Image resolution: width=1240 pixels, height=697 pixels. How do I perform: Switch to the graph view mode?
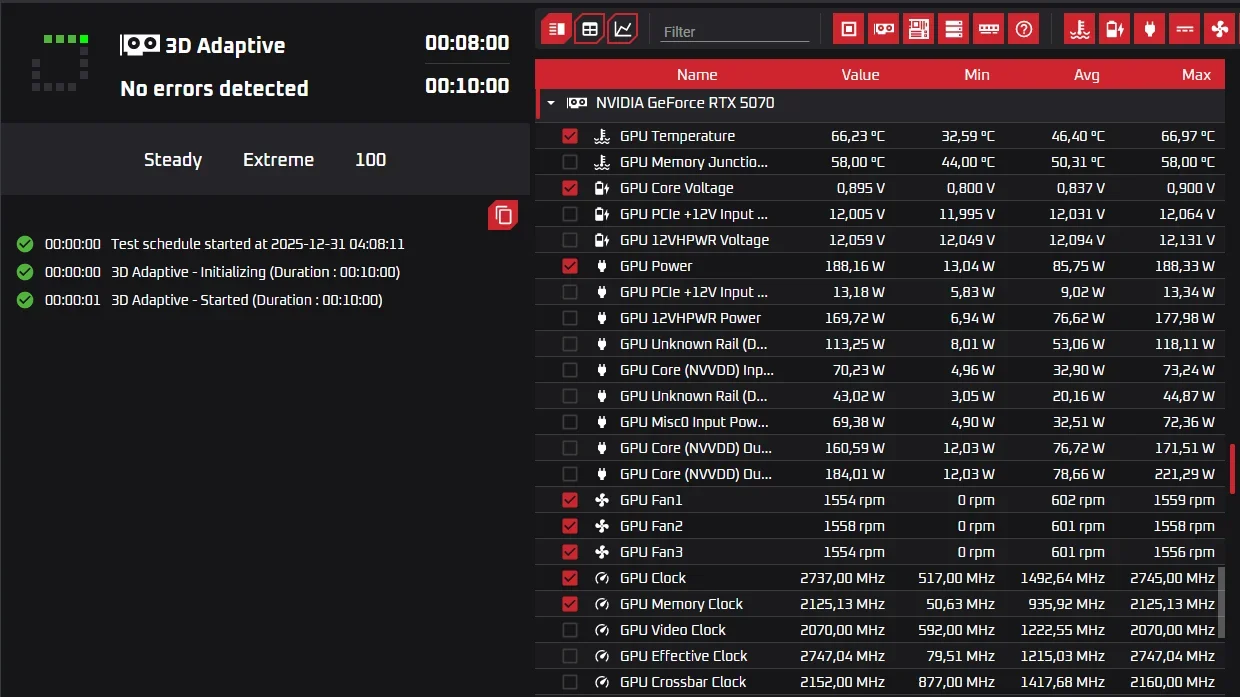pos(623,29)
